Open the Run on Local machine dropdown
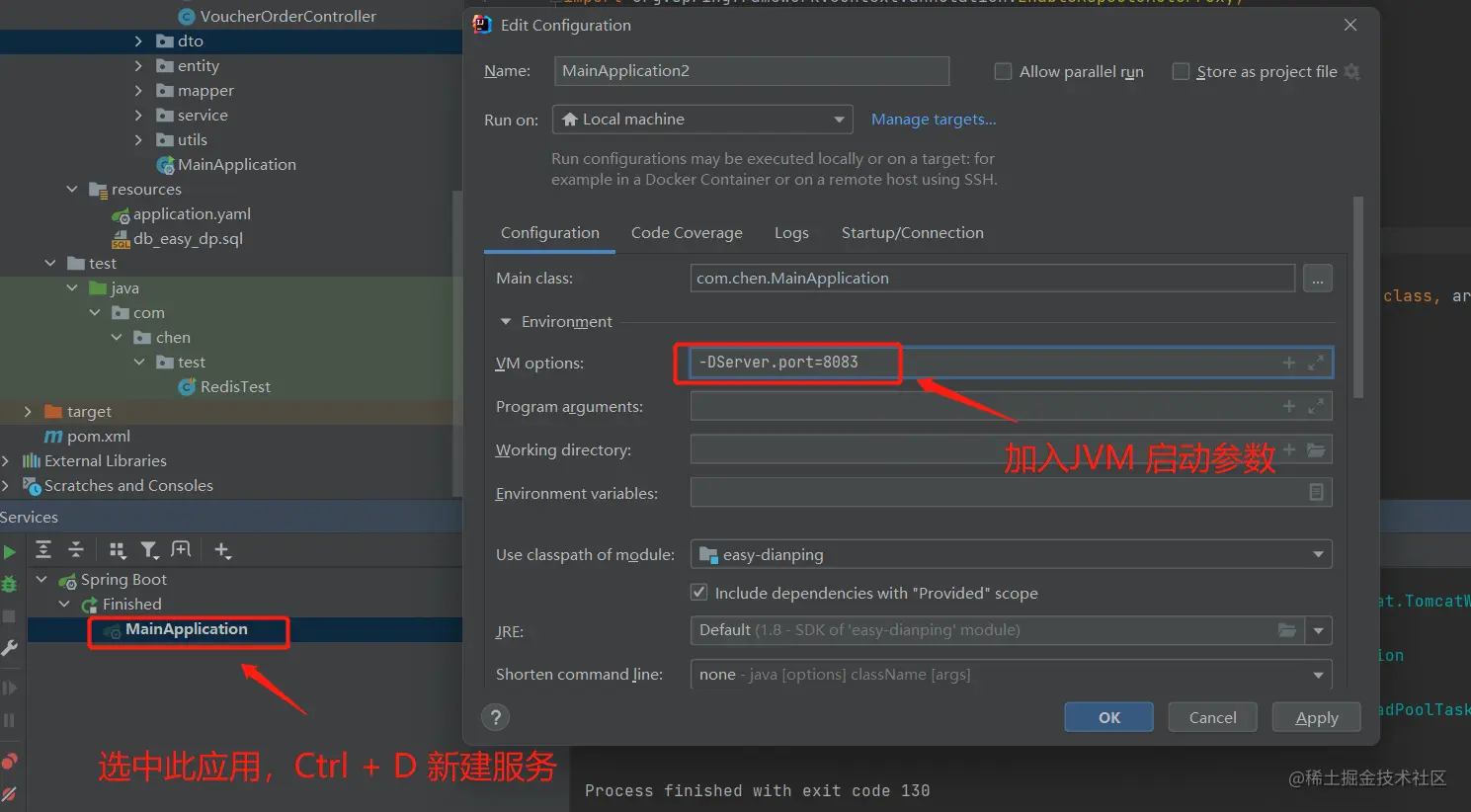This screenshot has width=1471, height=812. click(x=702, y=120)
